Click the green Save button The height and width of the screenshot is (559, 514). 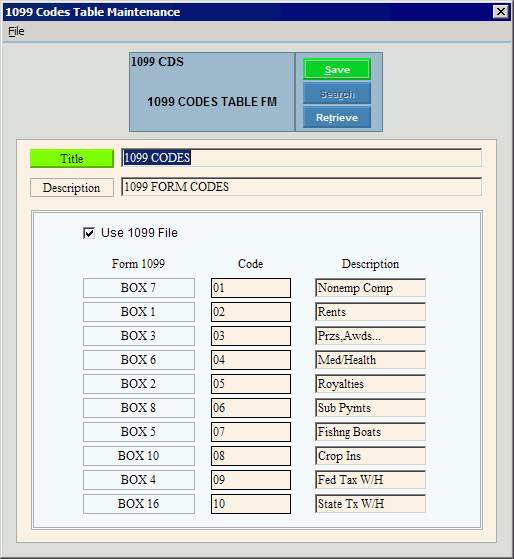pyautogui.click(x=337, y=69)
